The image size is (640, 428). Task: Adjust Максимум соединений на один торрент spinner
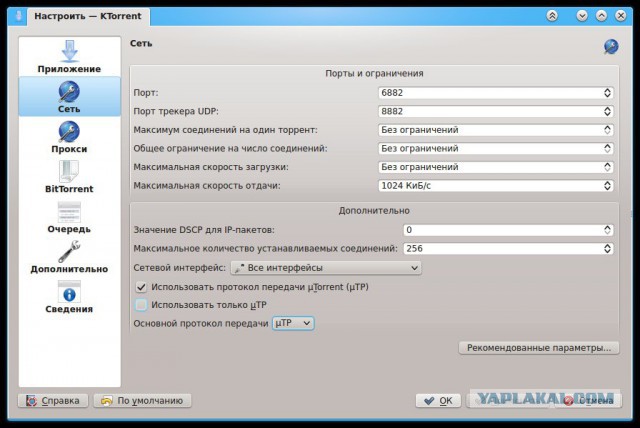click(x=607, y=130)
